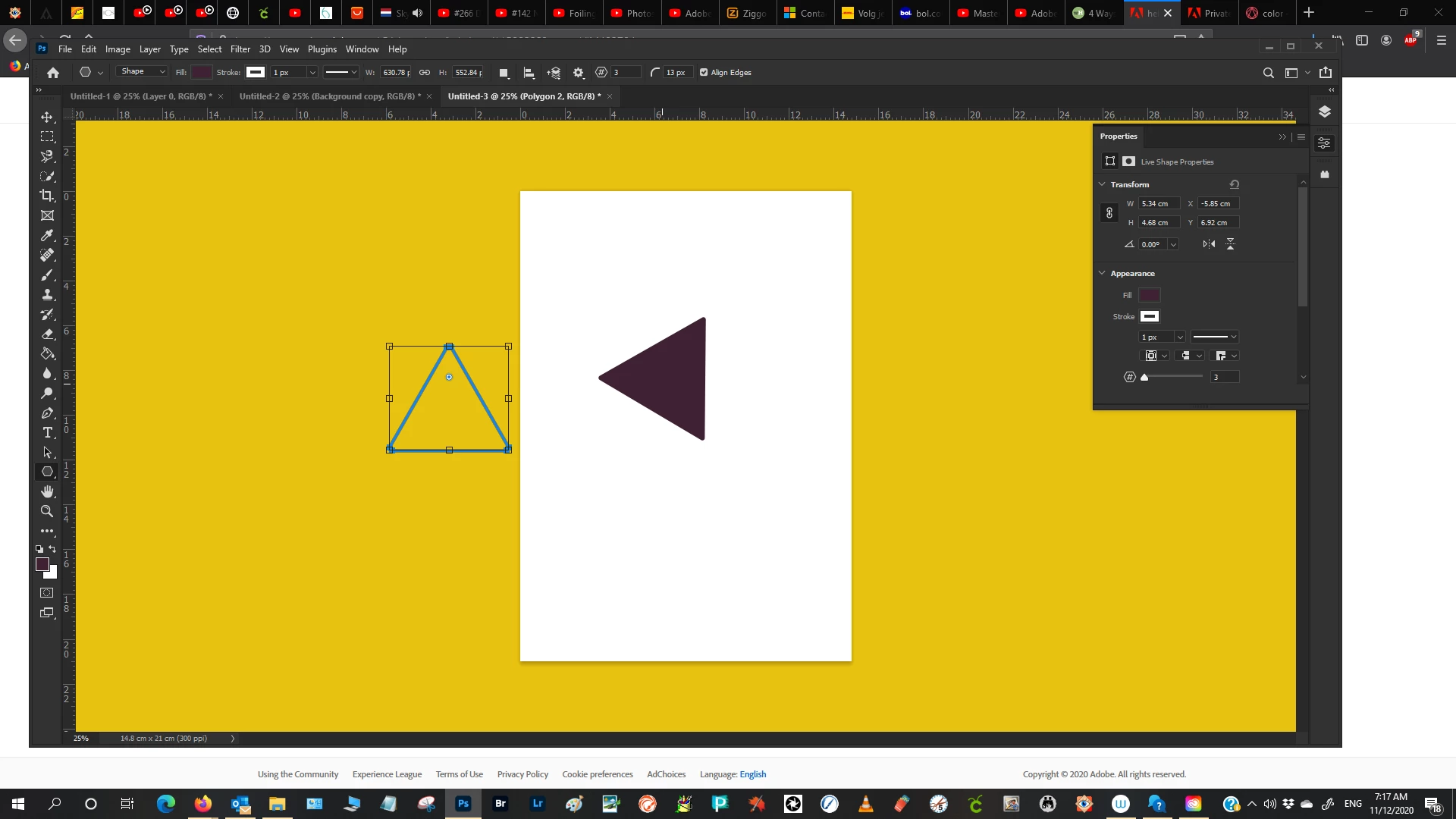1456x819 pixels.
Task: Open the path alignment options icon
Action: 529,73
